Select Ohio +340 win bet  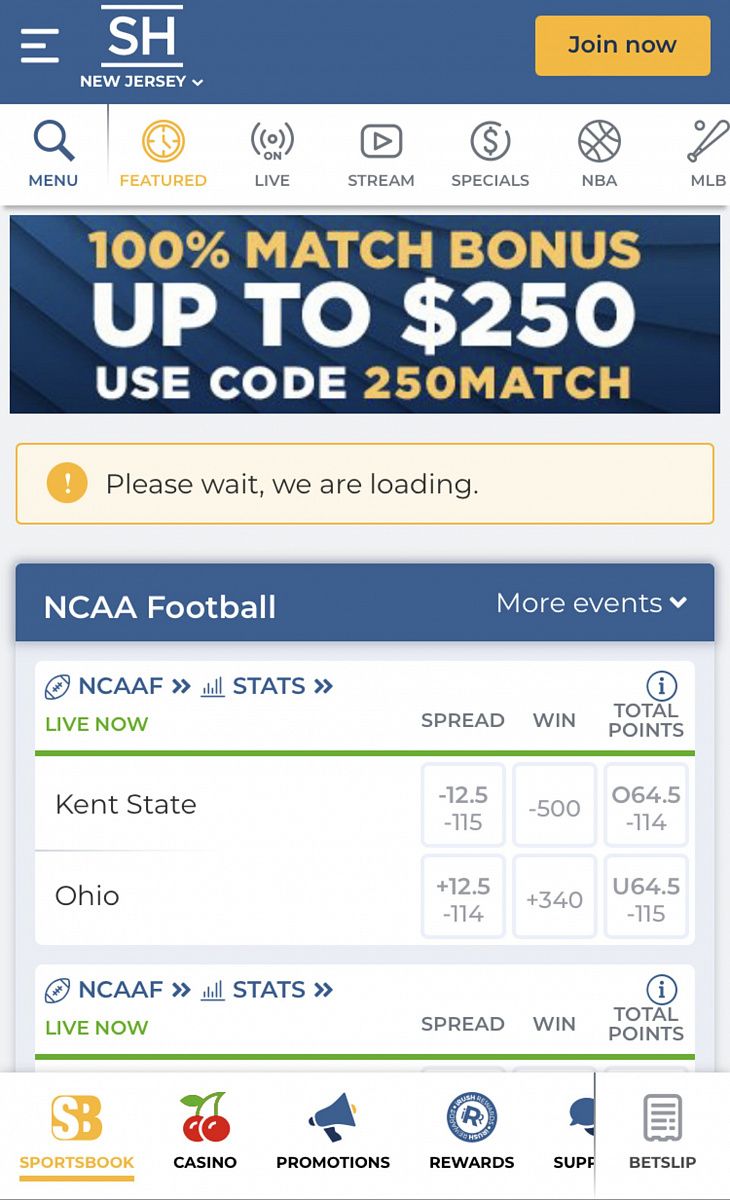point(555,898)
